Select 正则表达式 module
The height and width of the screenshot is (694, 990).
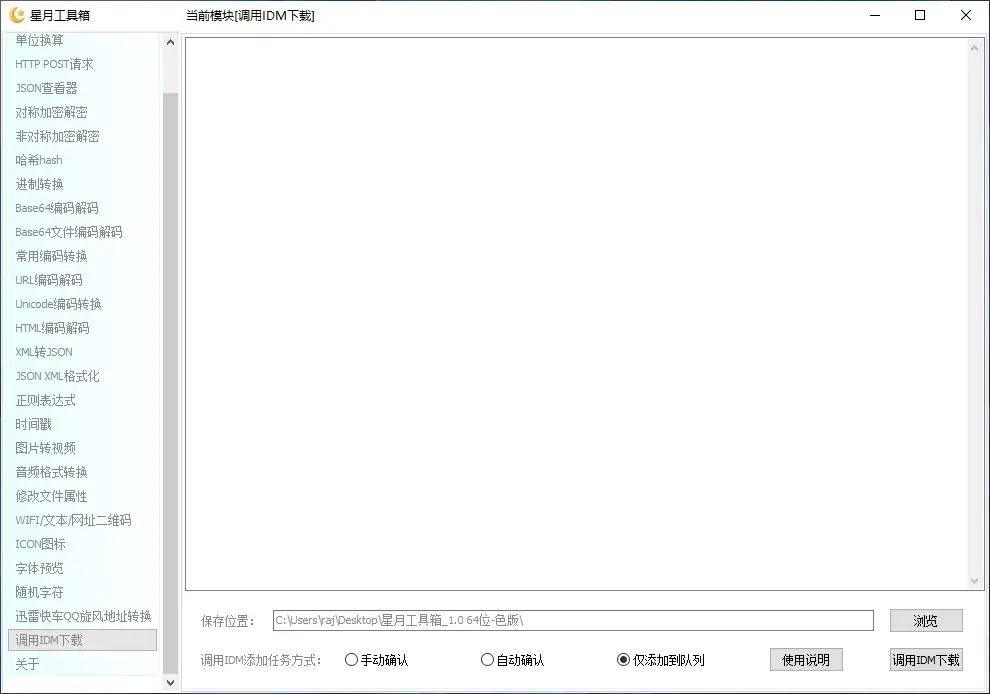point(45,400)
